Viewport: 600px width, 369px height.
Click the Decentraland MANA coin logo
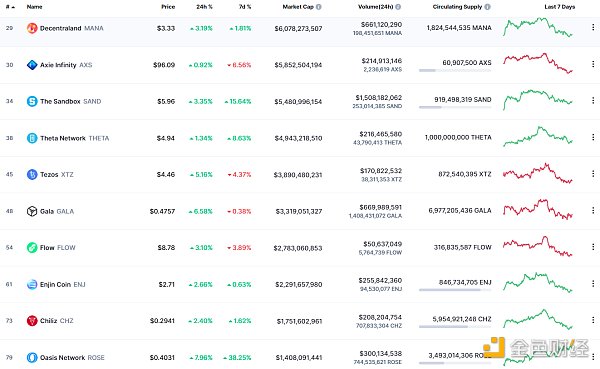[x=32, y=28]
